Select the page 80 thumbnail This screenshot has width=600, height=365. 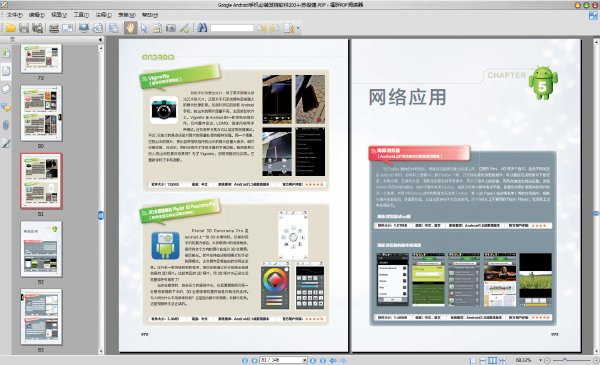coord(41,113)
